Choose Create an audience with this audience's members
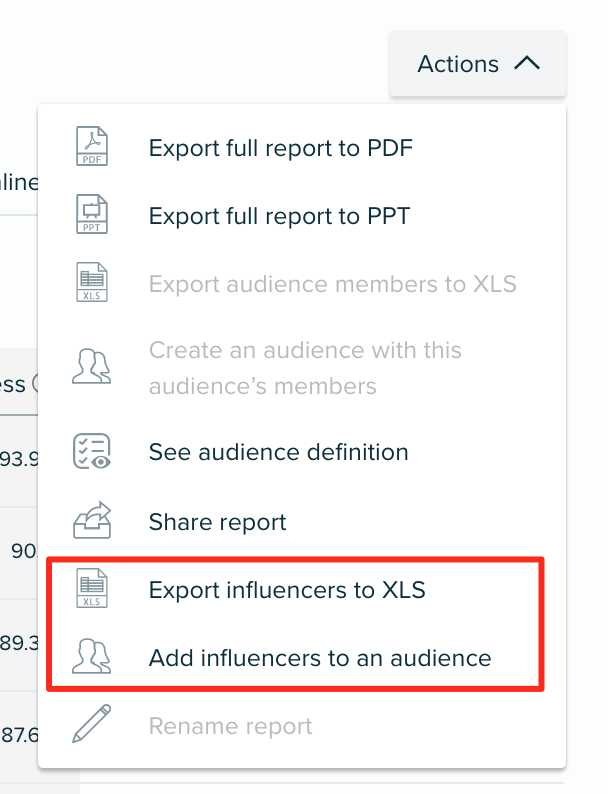The width and height of the screenshot is (608, 794). [302, 368]
